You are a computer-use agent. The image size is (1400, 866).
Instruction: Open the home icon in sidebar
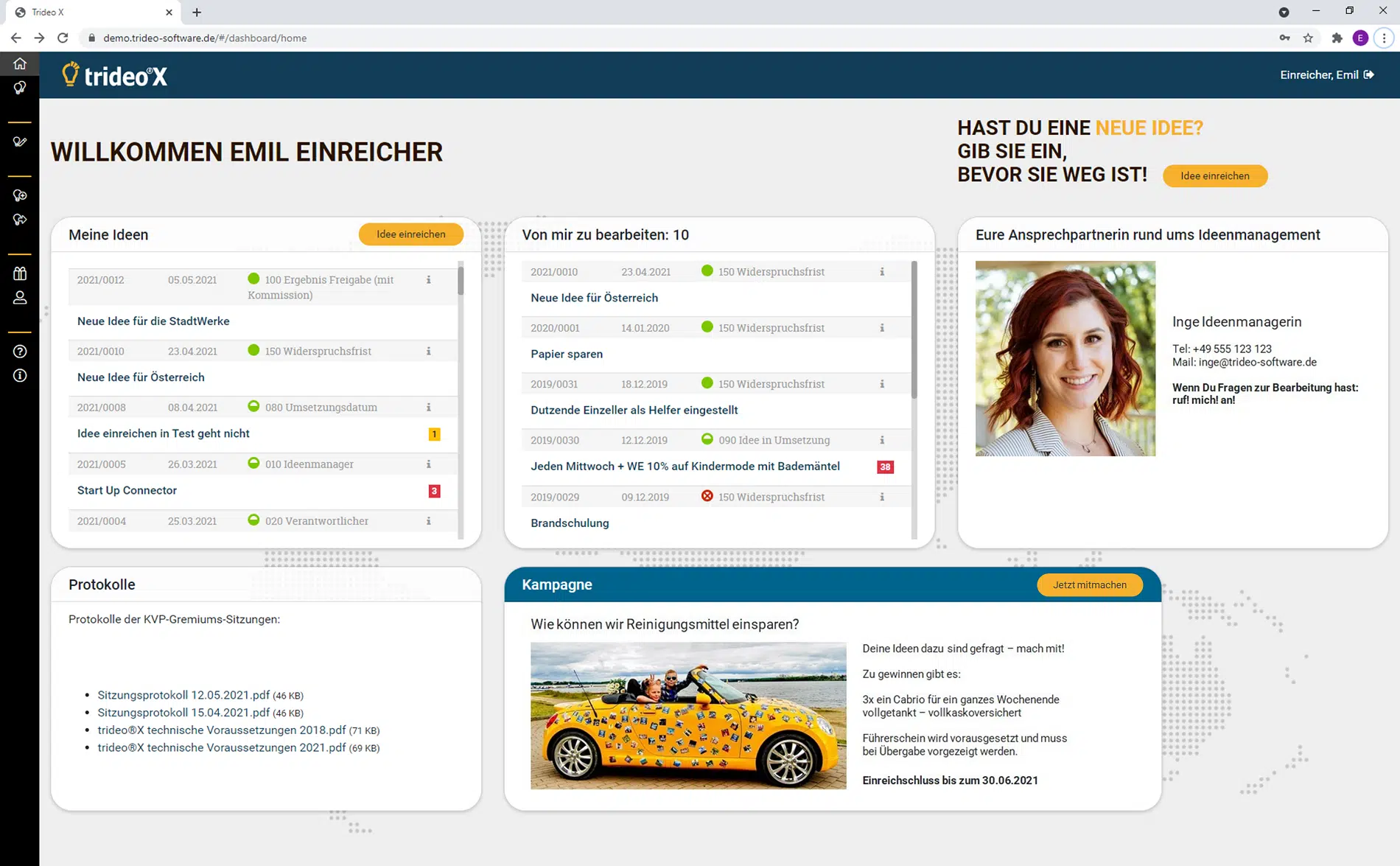tap(20, 64)
